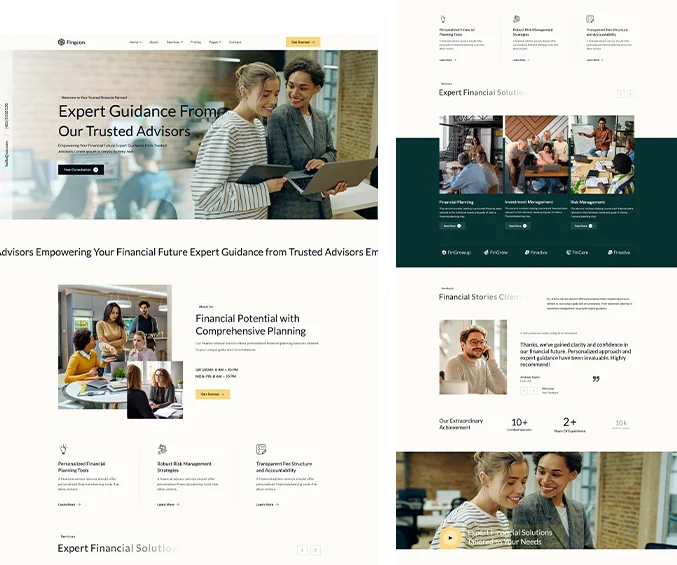Expand the Pages dropdown in navigation

point(215,42)
